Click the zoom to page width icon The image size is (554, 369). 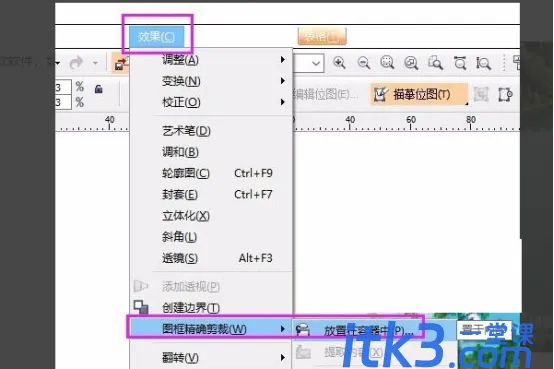point(460,63)
